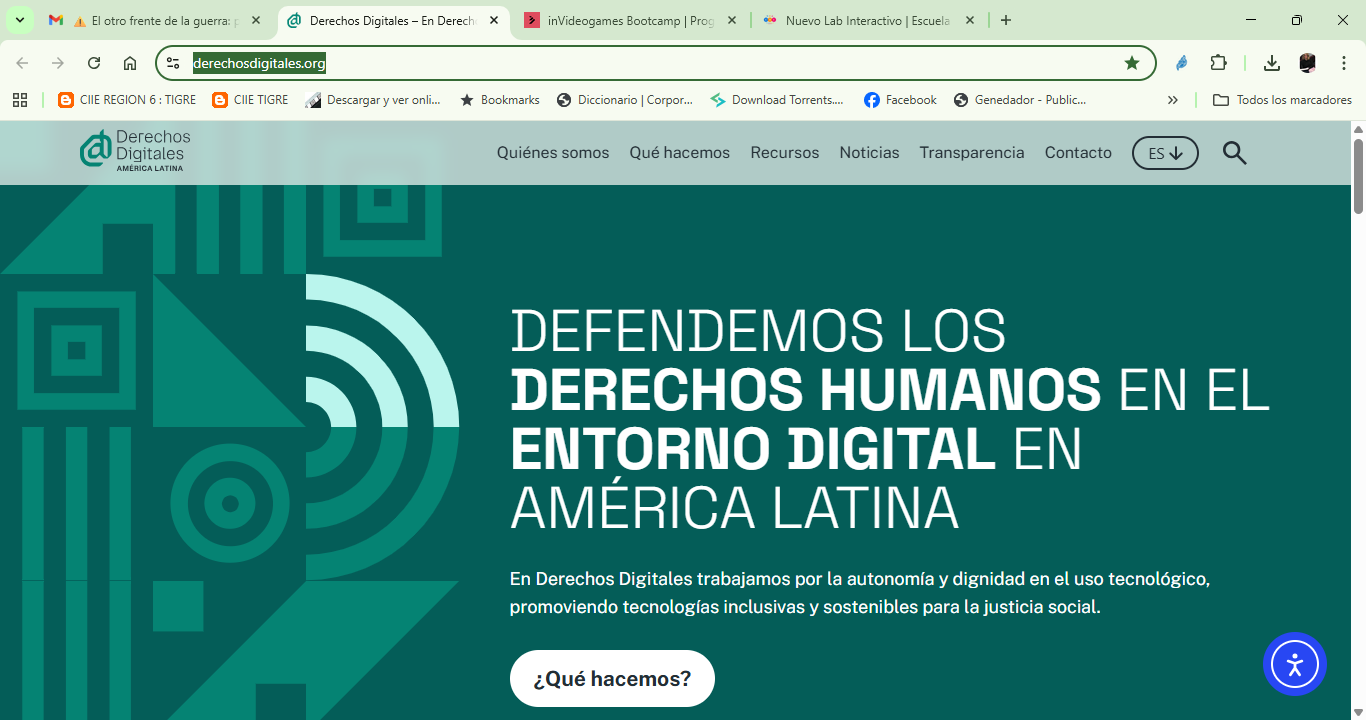Select the Noticias menu item
The height and width of the screenshot is (720, 1366).
pos(869,152)
